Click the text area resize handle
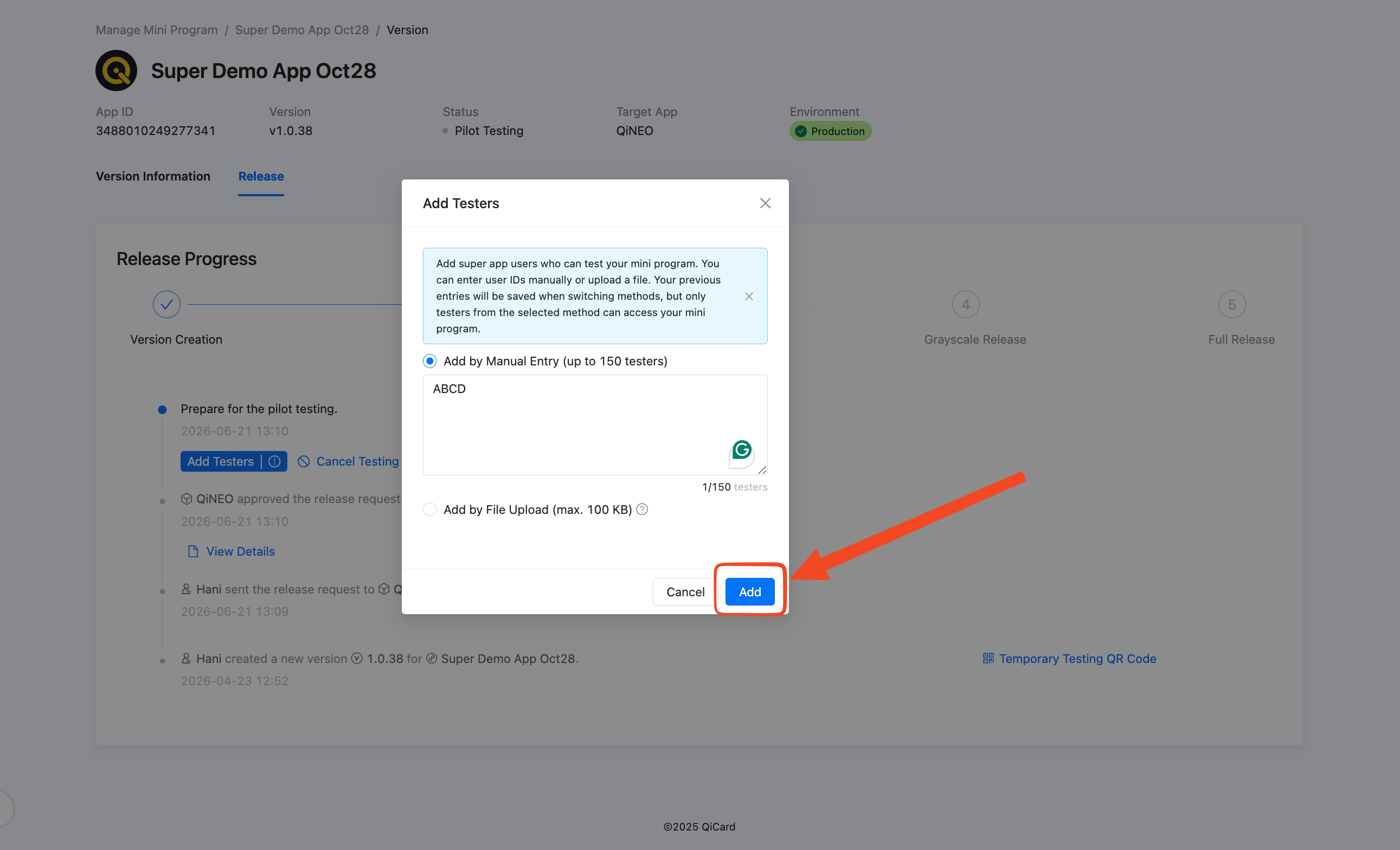 coord(762,469)
